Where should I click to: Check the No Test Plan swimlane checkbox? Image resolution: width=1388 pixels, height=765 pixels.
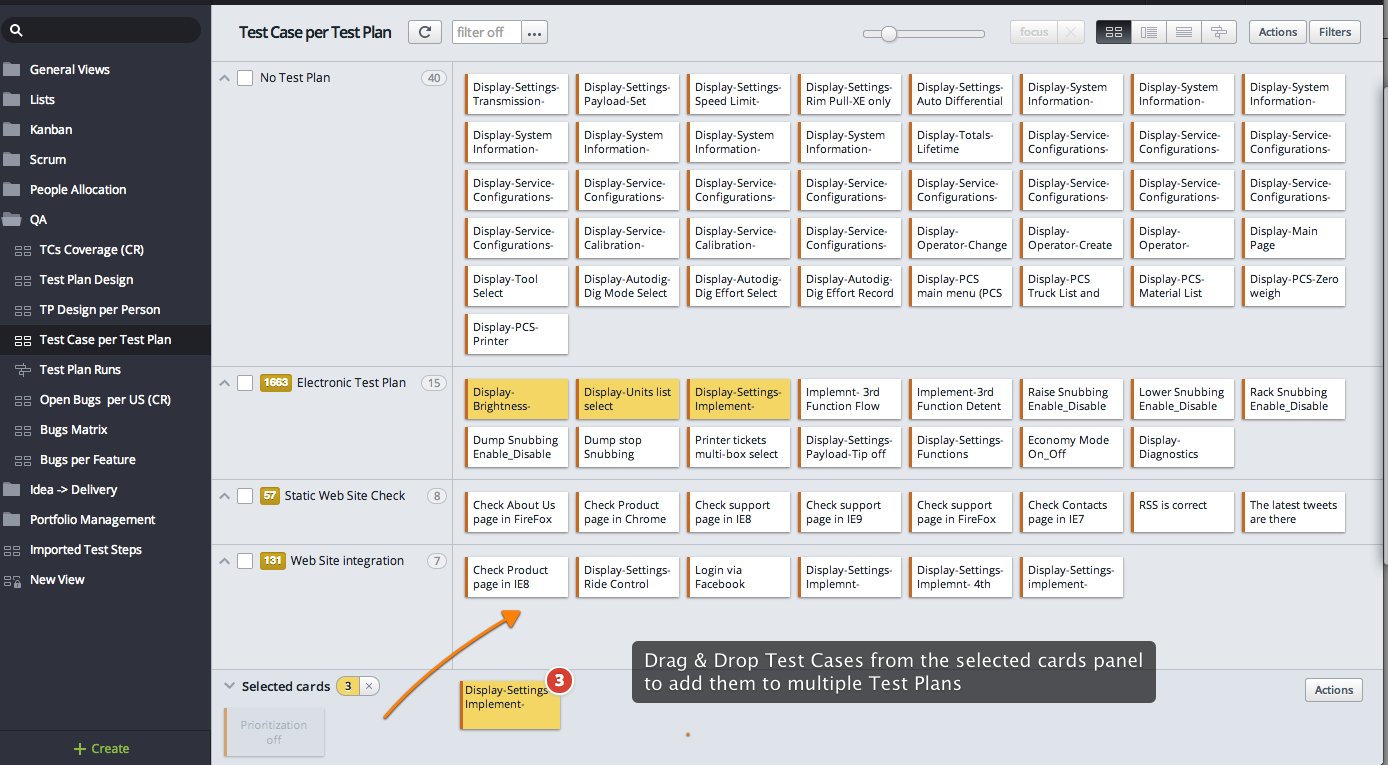245,77
